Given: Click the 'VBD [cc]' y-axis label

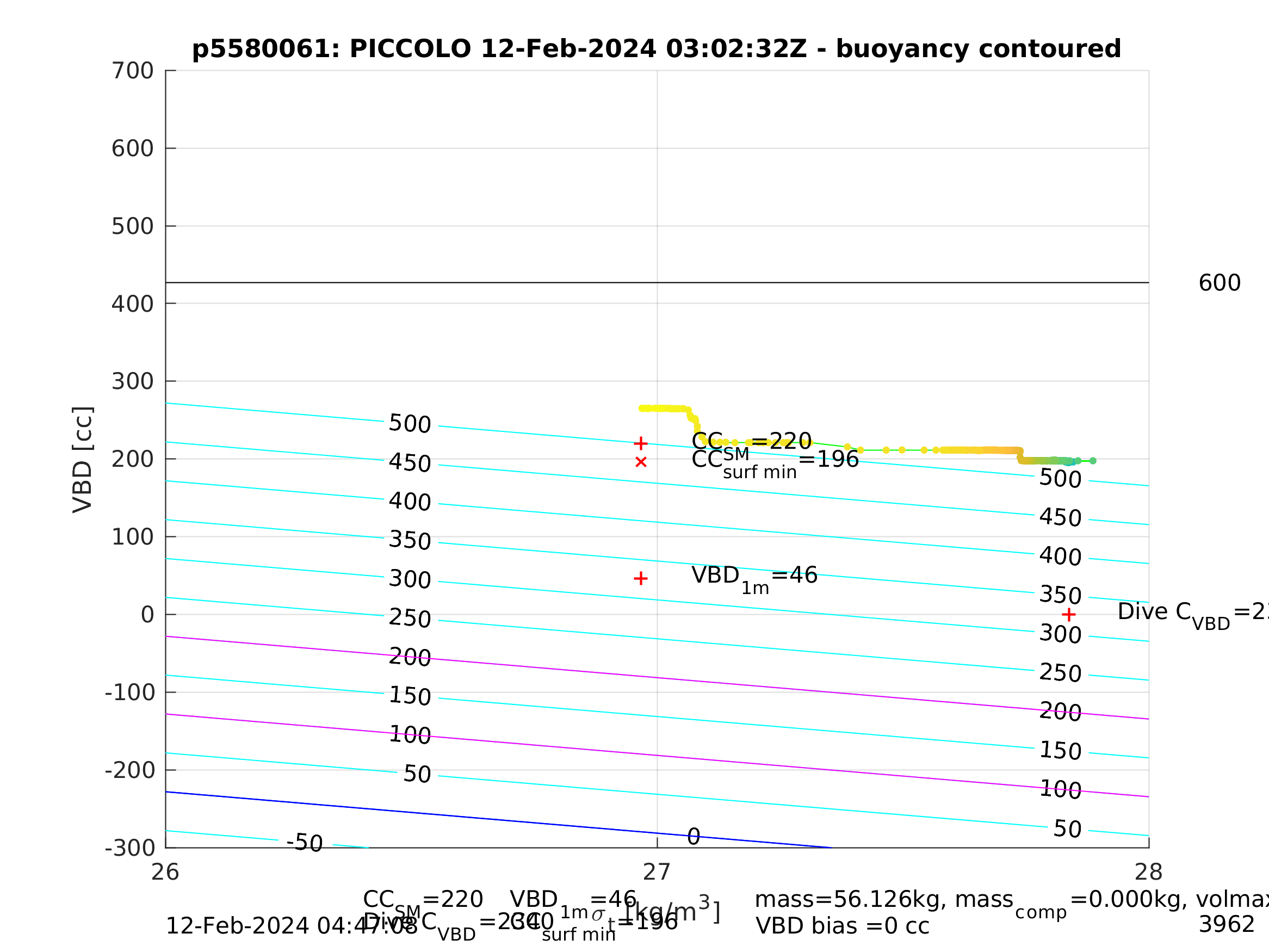Looking at the screenshot, I should point(83,460).
